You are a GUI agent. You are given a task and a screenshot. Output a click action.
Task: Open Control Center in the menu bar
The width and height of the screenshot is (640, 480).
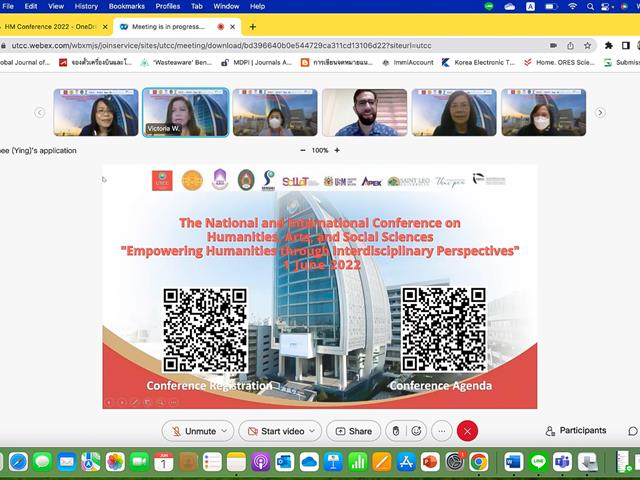click(607, 6)
